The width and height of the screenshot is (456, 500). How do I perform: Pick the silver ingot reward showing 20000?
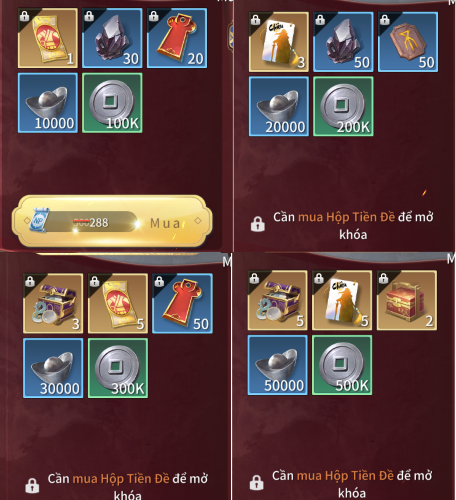point(279,107)
